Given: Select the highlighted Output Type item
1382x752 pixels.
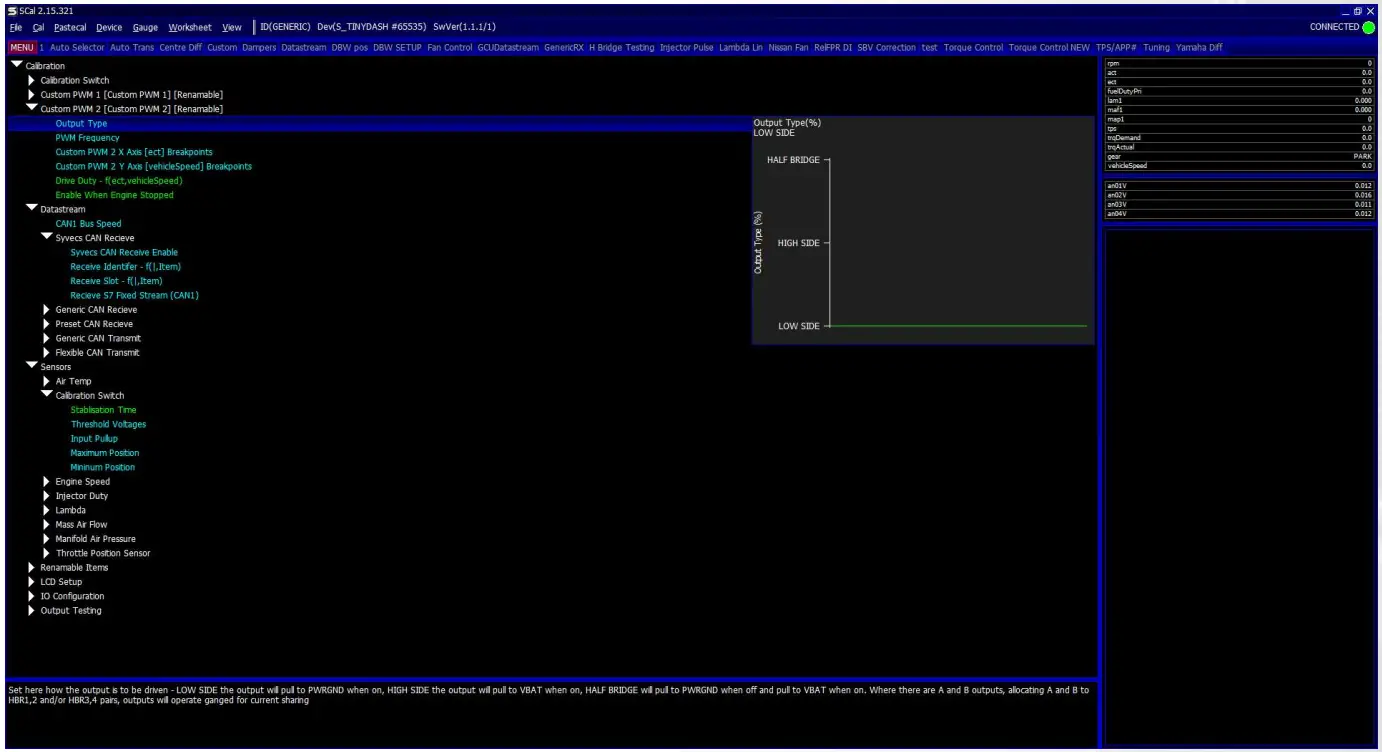Looking at the screenshot, I should pos(81,124).
